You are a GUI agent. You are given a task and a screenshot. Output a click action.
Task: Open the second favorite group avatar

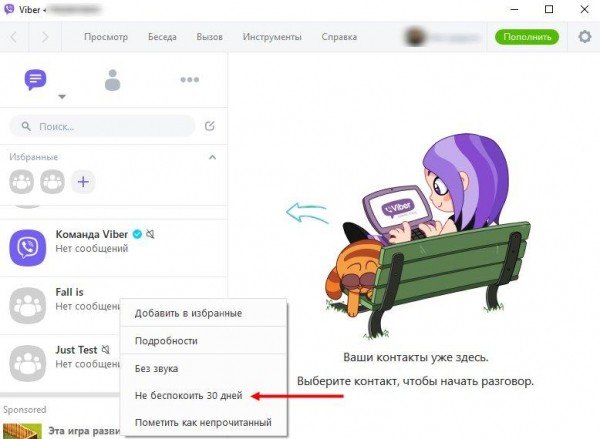52,182
